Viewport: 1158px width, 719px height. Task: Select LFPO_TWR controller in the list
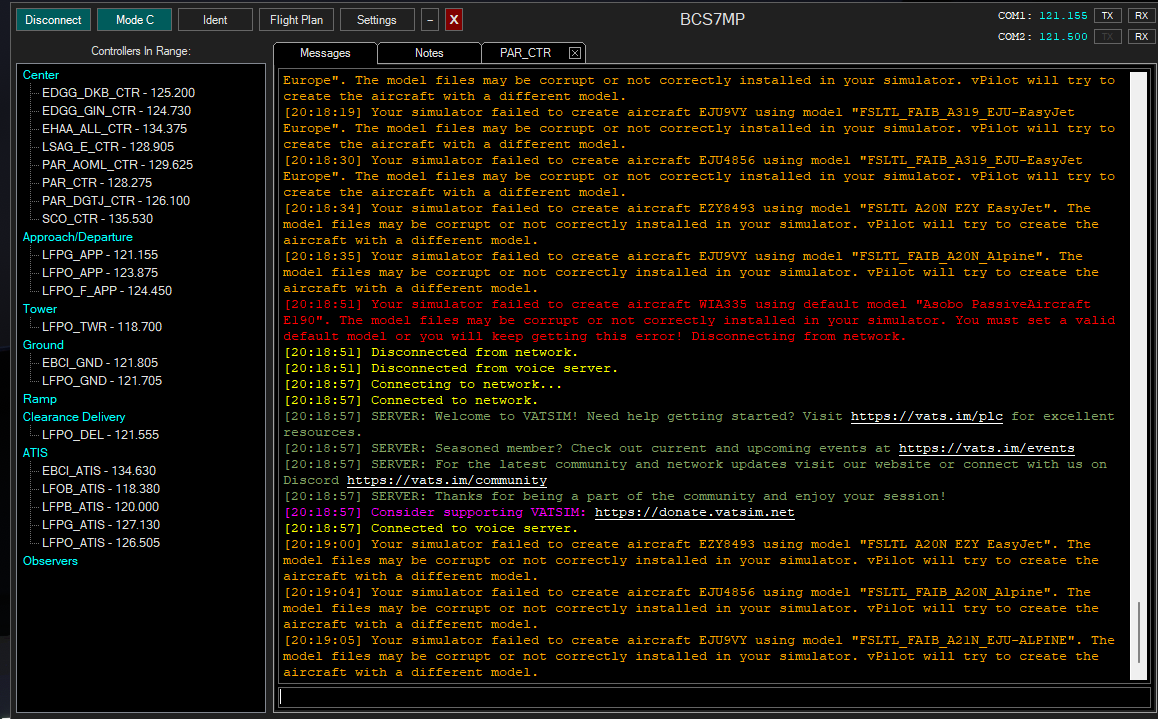tap(101, 327)
